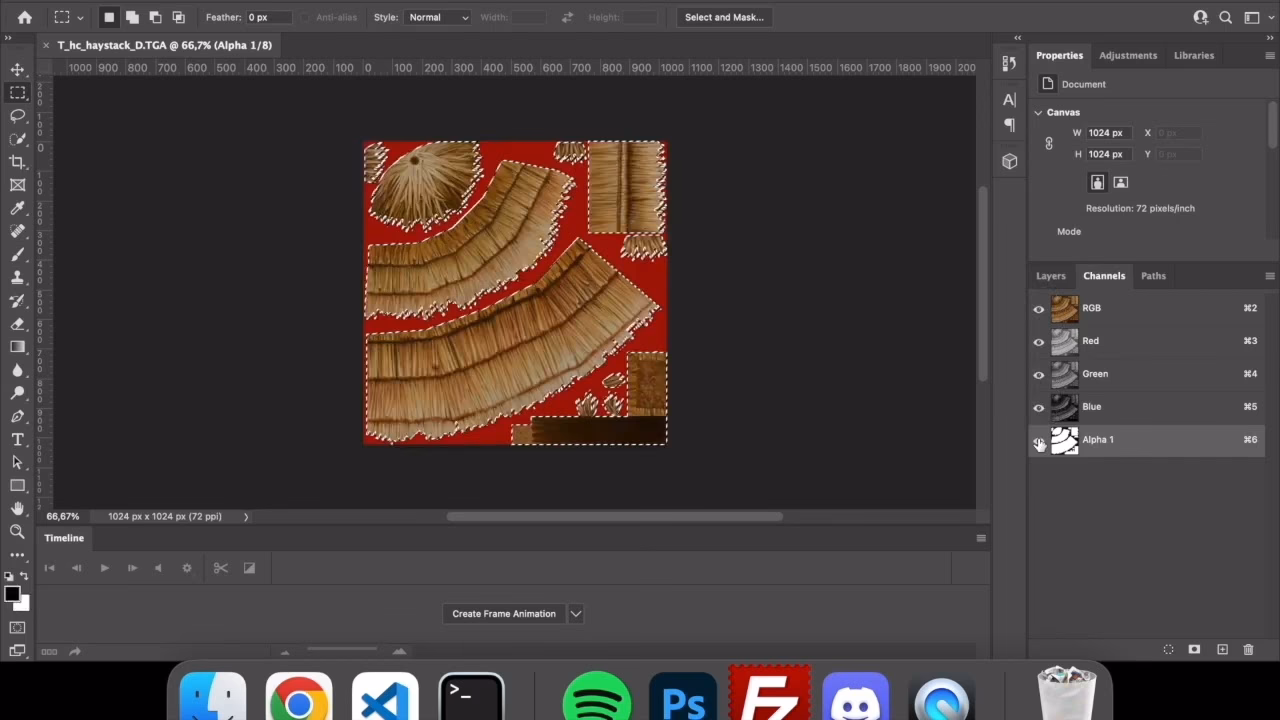Open dropdown arrow beside Create Frame Animation
The height and width of the screenshot is (720, 1280).
[576, 614]
